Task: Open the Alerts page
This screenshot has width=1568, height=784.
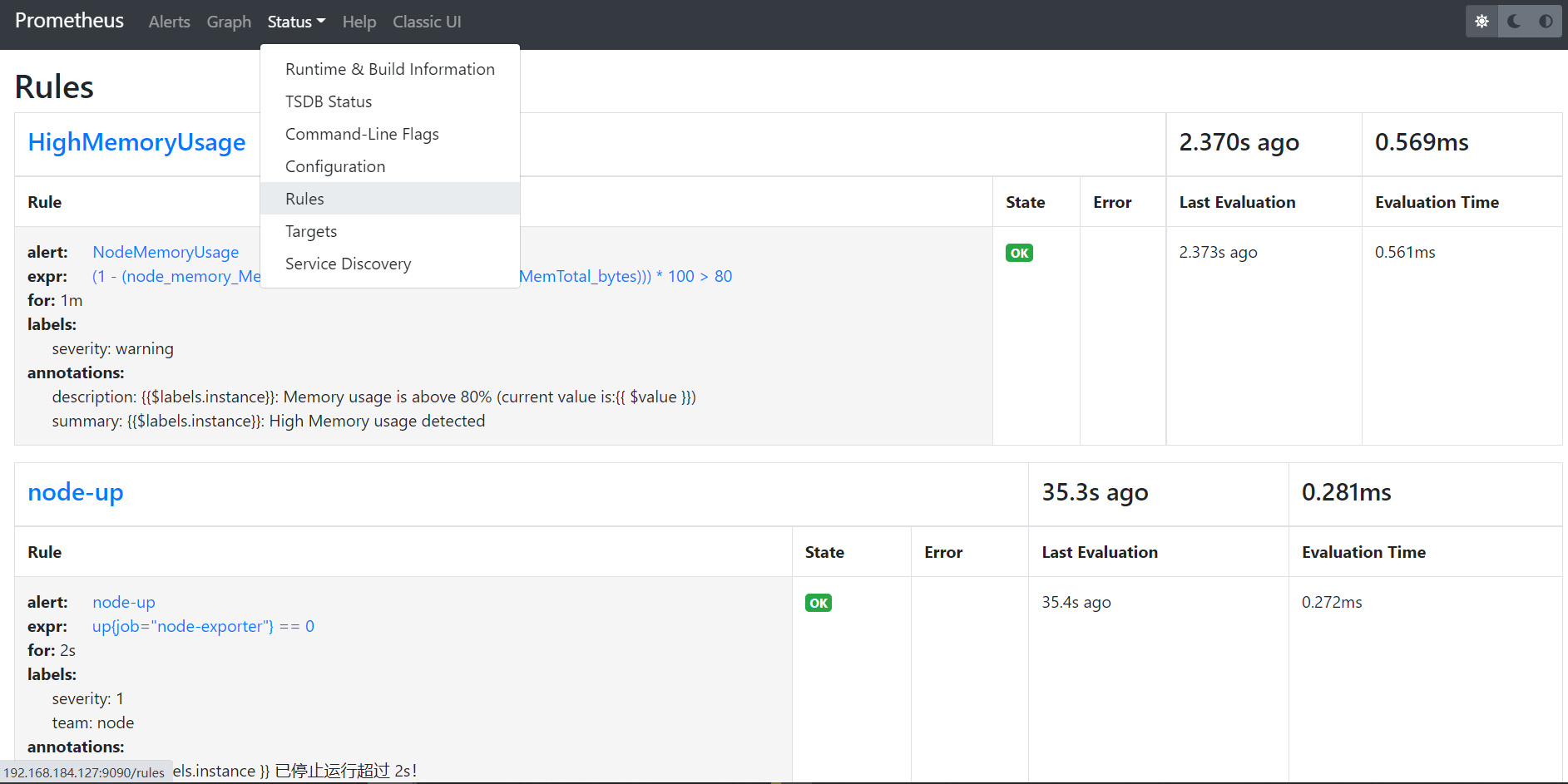Action: pos(169,22)
